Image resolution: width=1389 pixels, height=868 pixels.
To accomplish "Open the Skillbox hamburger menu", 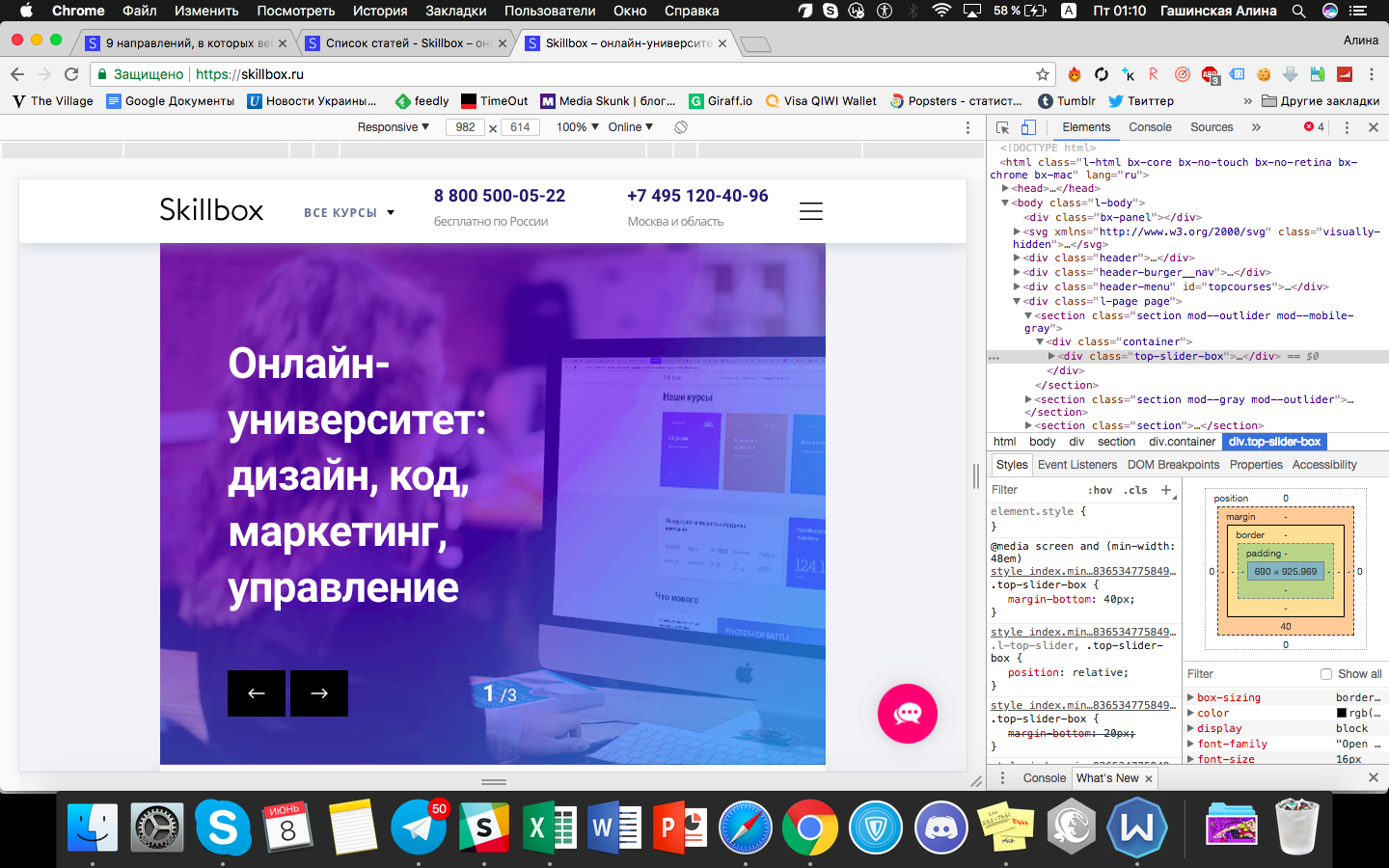I will pos(811,211).
